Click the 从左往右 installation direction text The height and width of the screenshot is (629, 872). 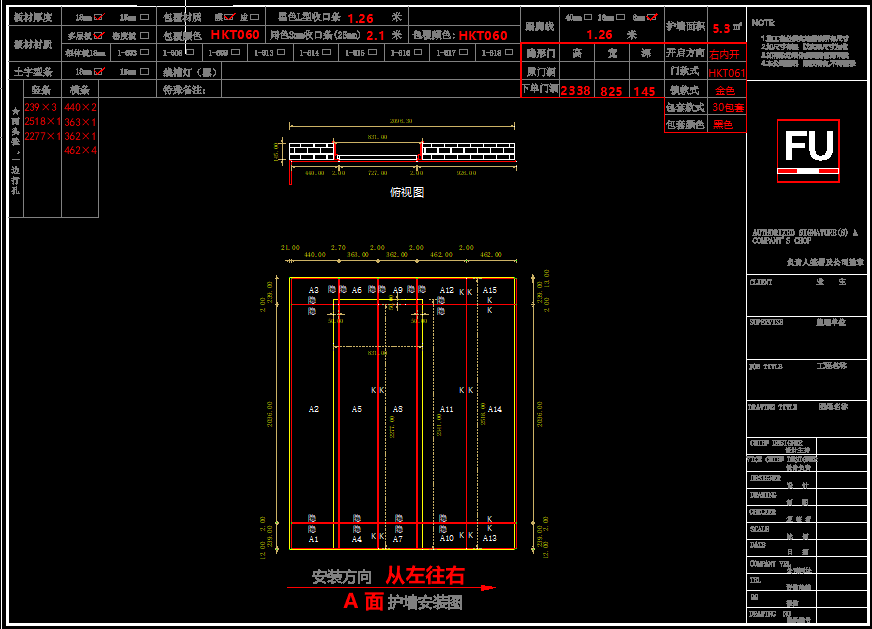tap(425, 576)
